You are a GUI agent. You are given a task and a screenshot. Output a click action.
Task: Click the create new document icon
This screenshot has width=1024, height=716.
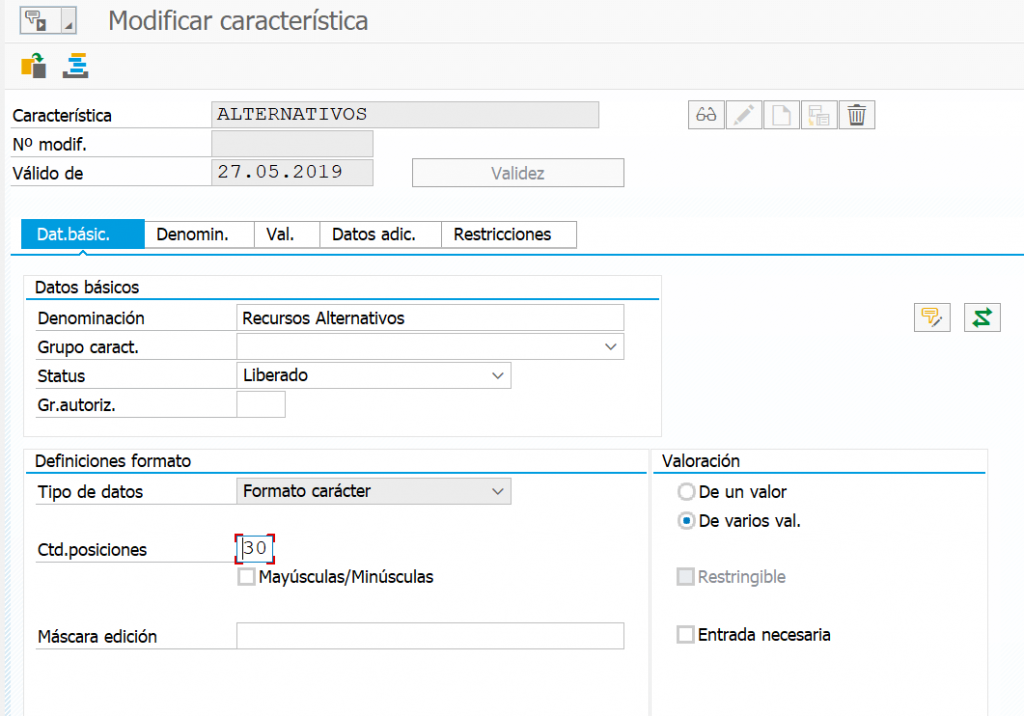point(782,115)
